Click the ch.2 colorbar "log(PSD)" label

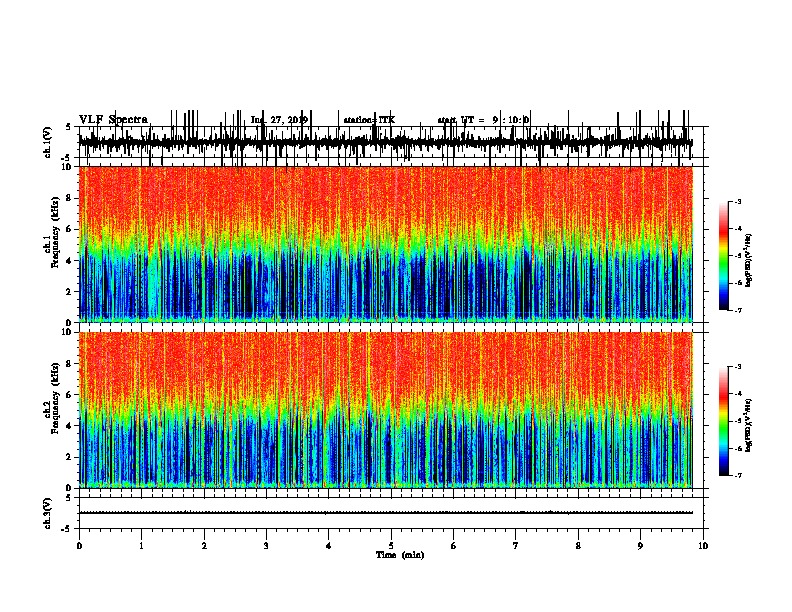[748, 425]
